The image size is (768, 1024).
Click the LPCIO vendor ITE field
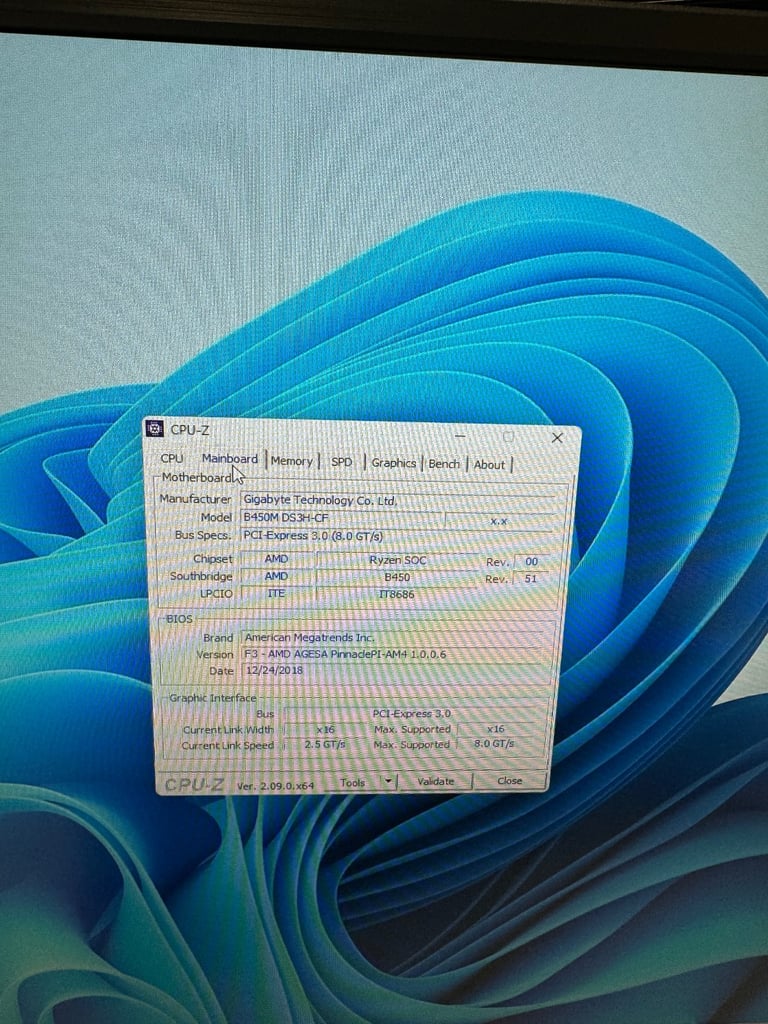click(276, 593)
